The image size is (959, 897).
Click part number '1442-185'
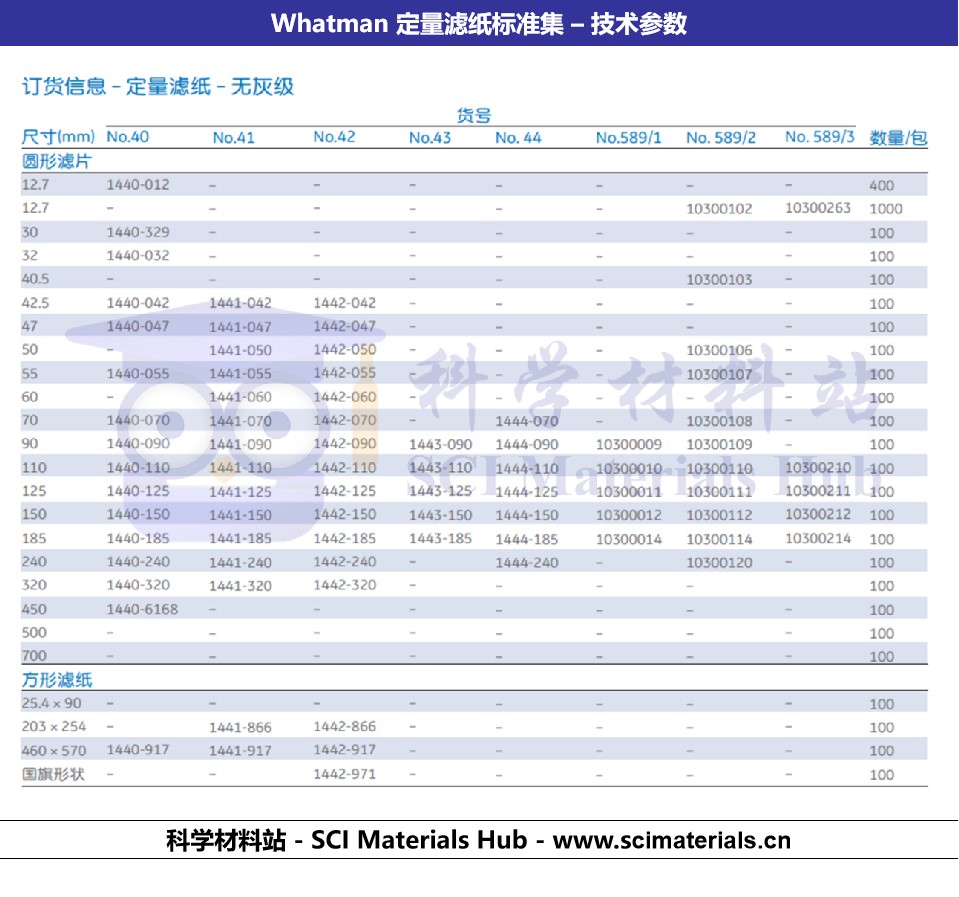click(345, 539)
